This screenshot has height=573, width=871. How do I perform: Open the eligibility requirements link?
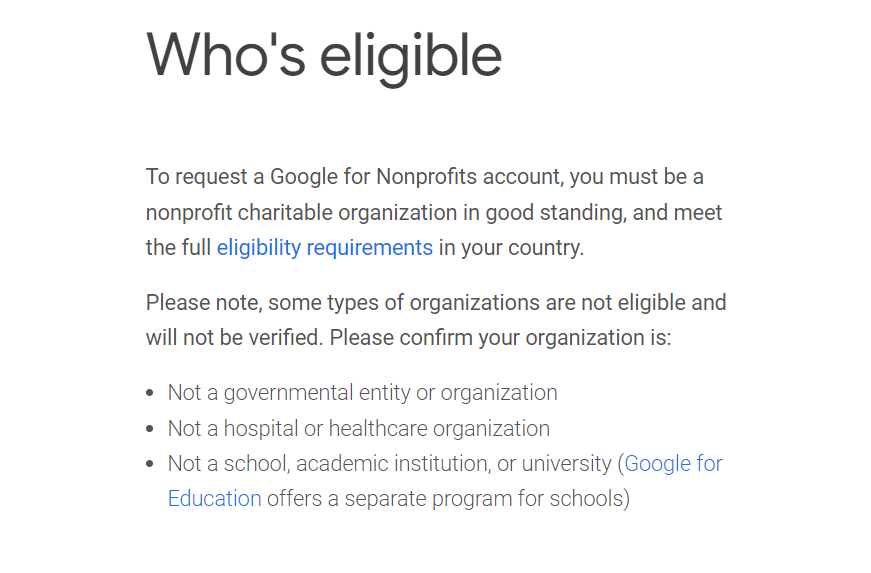click(x=324, y=248)
